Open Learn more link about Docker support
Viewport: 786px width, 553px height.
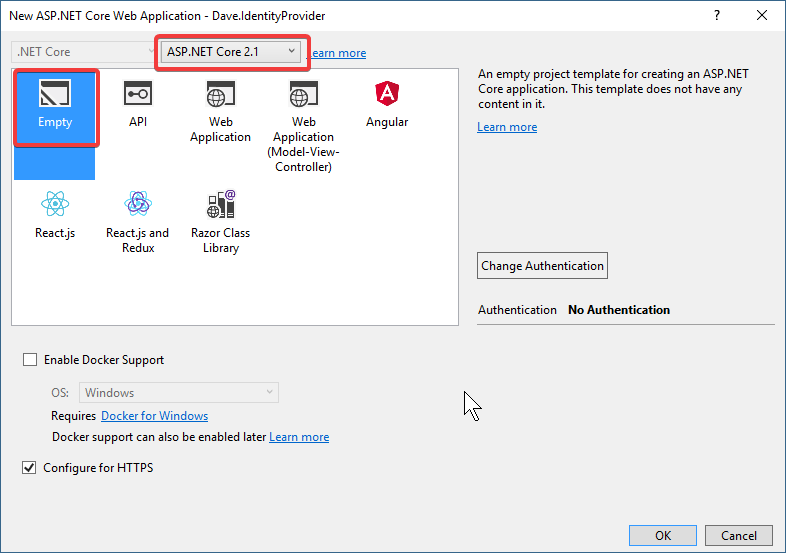299,437
